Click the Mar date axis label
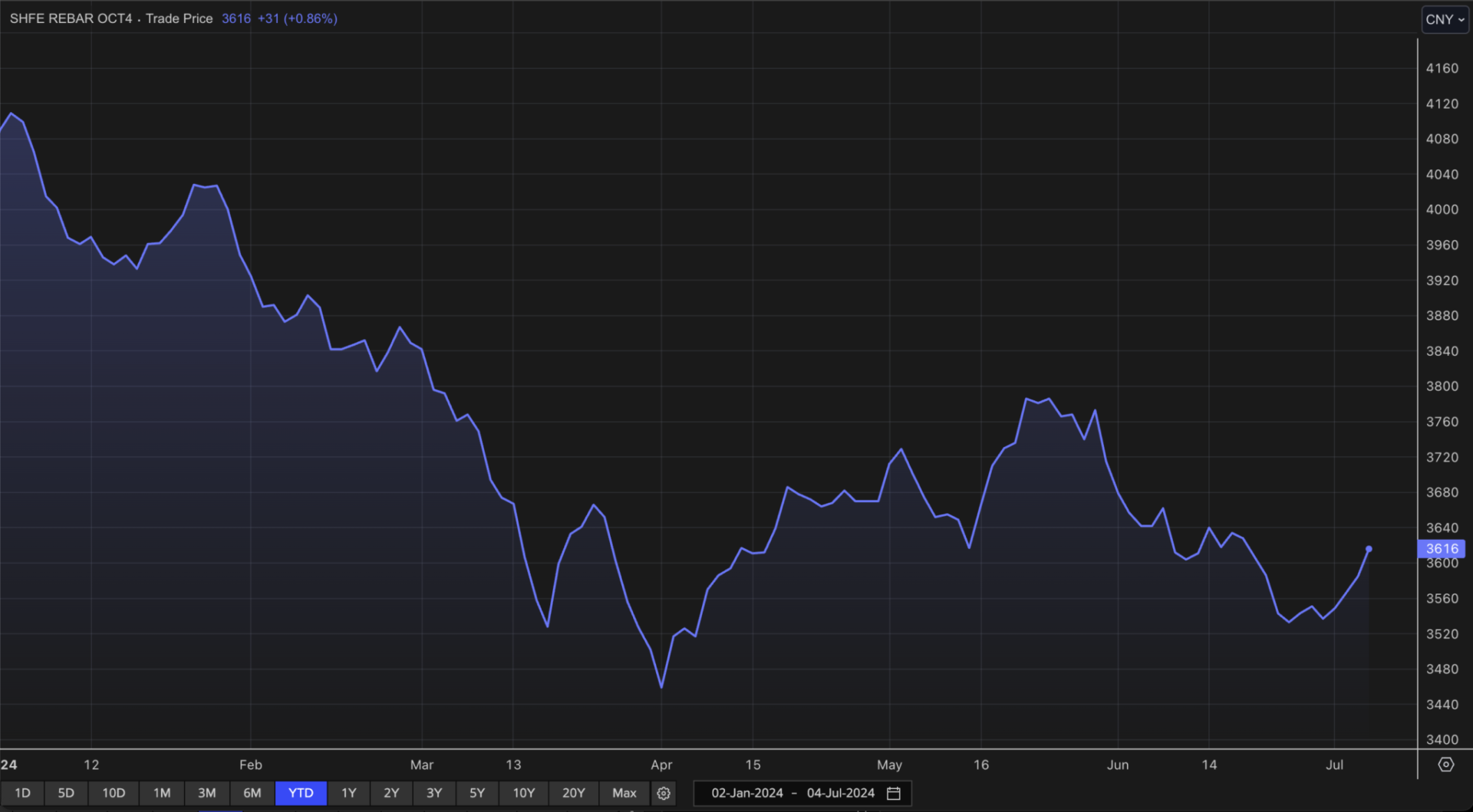This screenshot has width=1473, height=812. click(422, 764)
